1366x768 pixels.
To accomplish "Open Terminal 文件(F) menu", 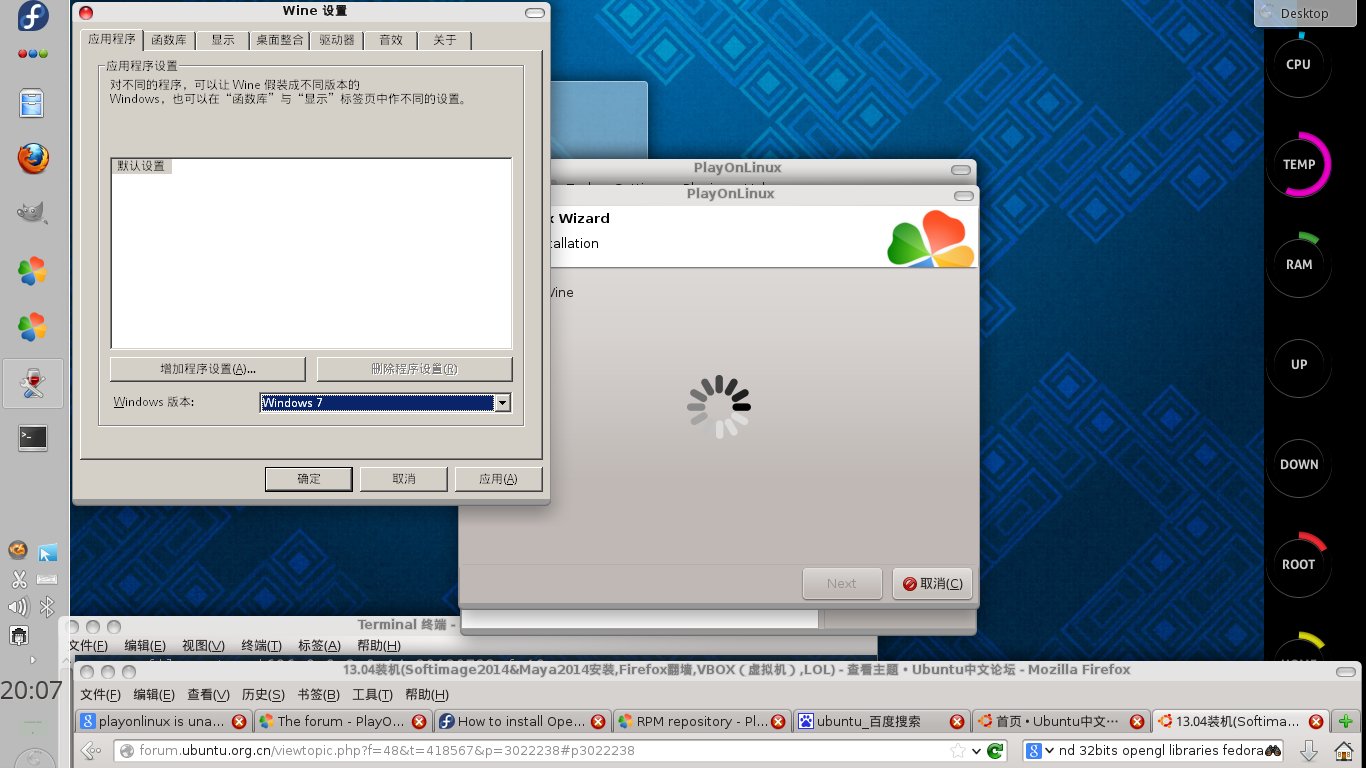I will (x=88, y=646).
